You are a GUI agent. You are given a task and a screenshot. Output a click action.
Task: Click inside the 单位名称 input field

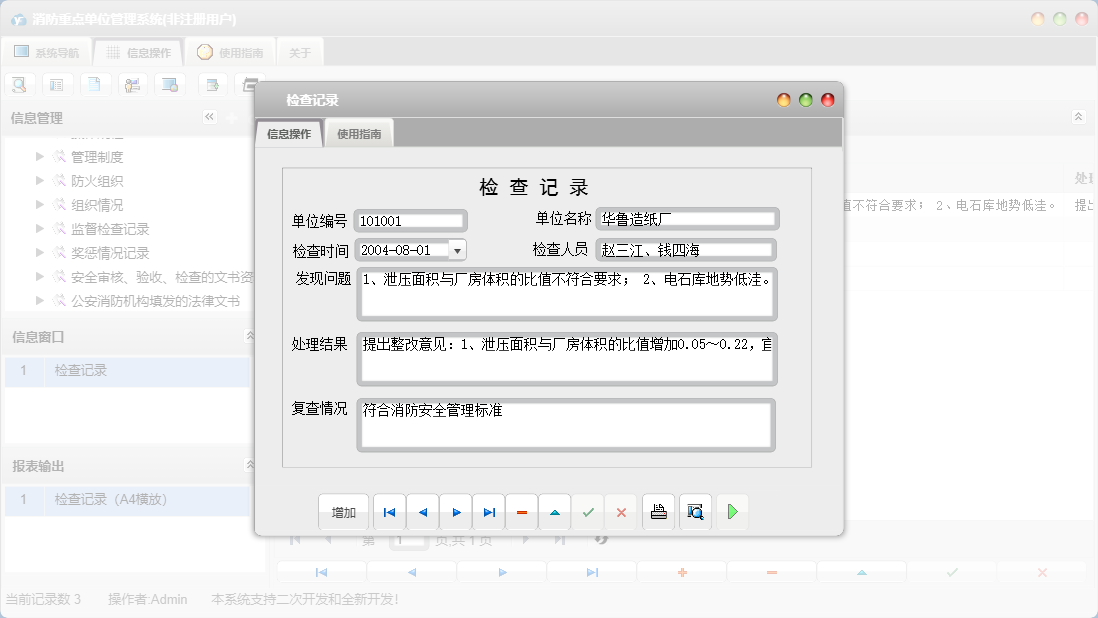[x=688, y=218]
